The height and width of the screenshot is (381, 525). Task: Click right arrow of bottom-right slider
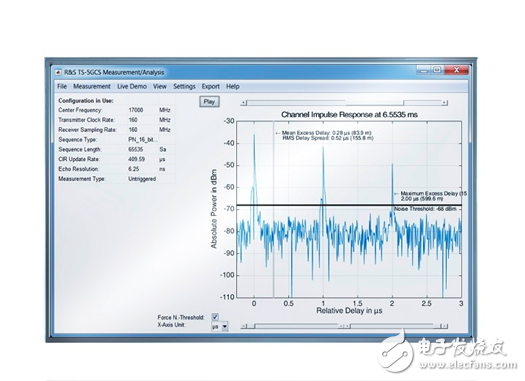tap(445, 326)
